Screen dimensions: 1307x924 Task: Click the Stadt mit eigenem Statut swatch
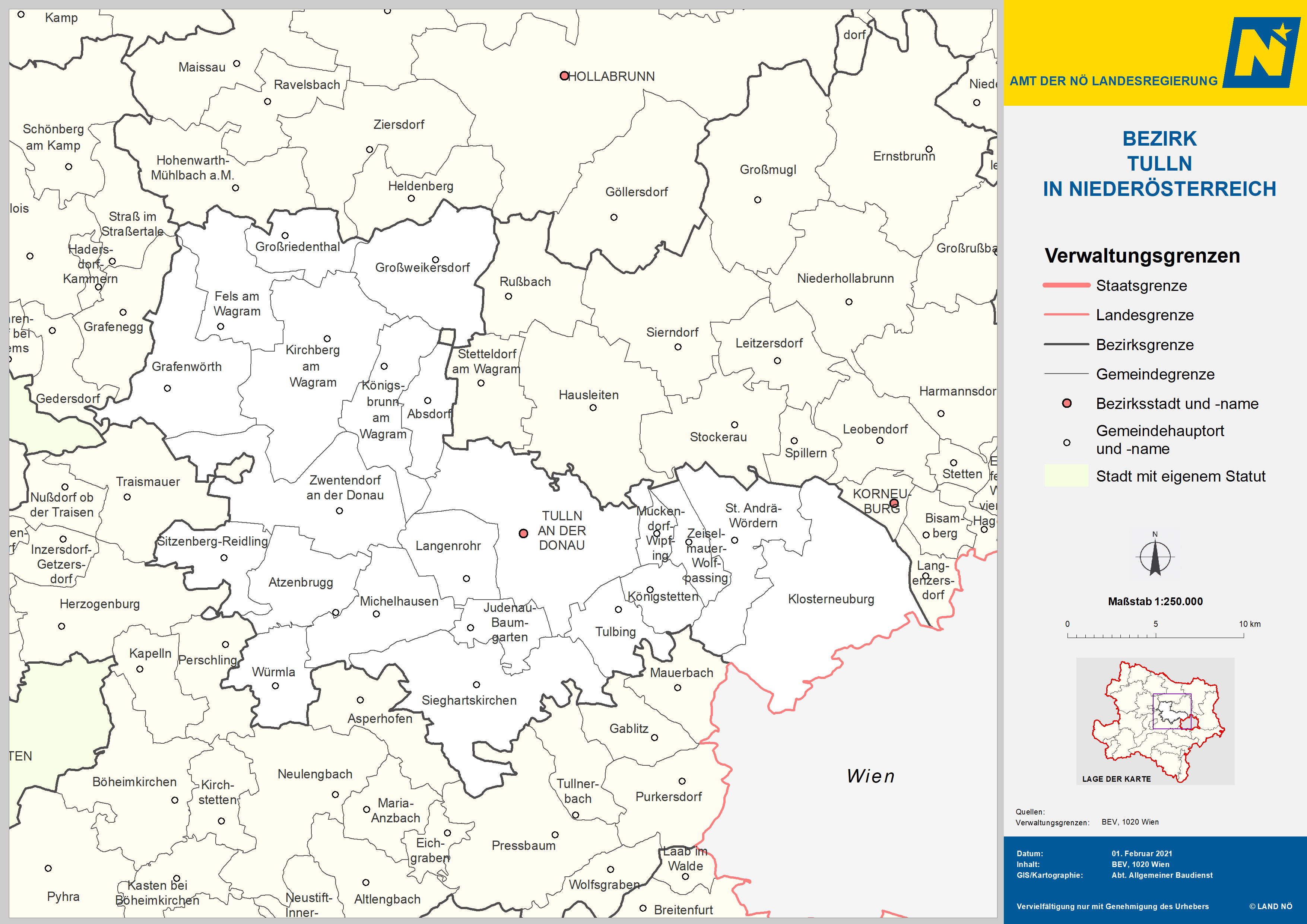point(1066,476)
